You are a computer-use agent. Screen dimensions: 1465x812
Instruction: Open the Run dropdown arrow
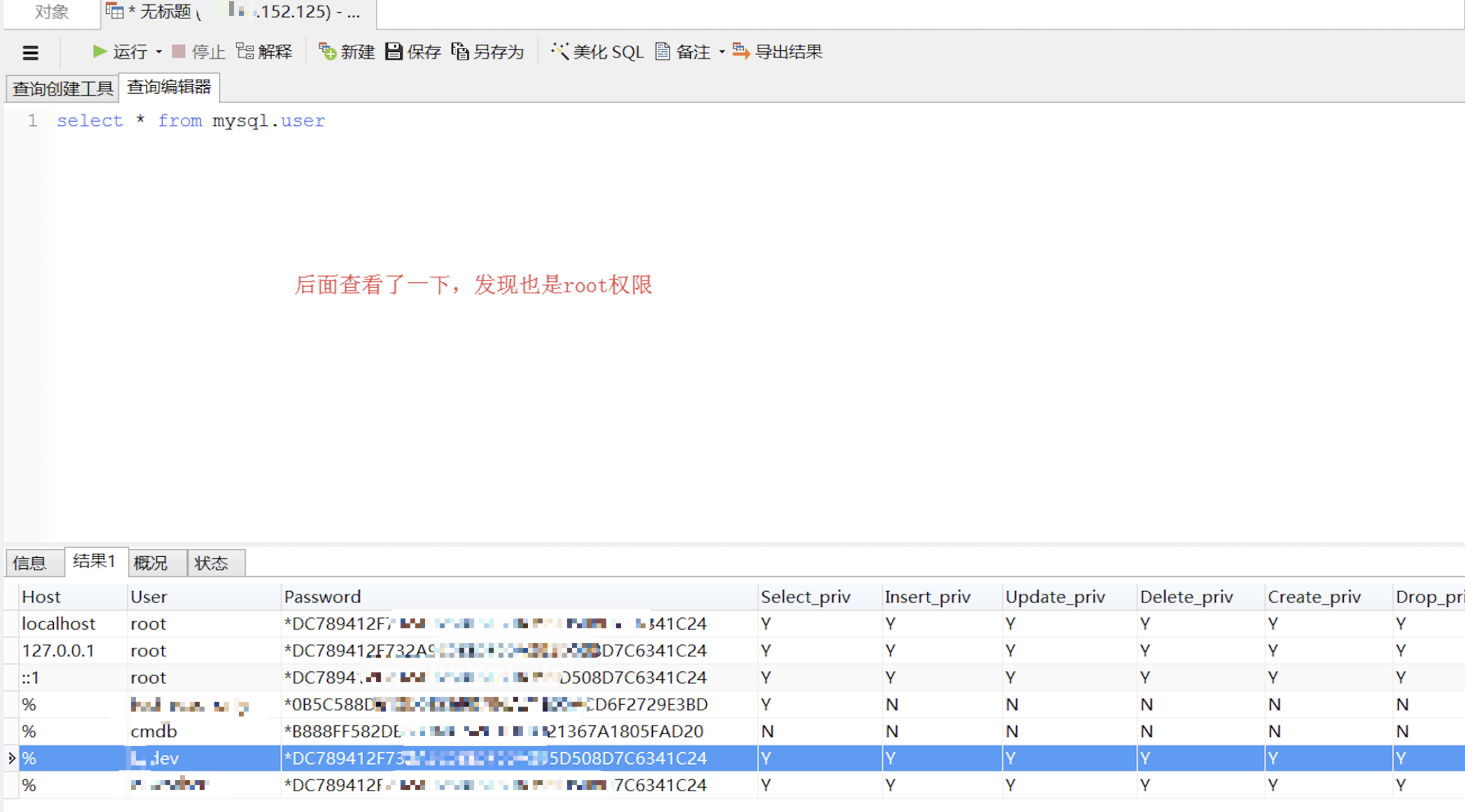159,52
